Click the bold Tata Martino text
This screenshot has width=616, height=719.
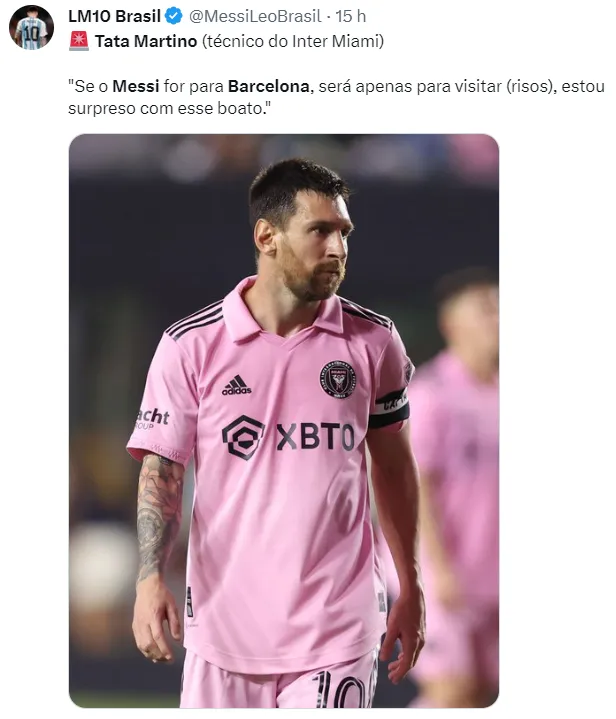coord(146,41)
